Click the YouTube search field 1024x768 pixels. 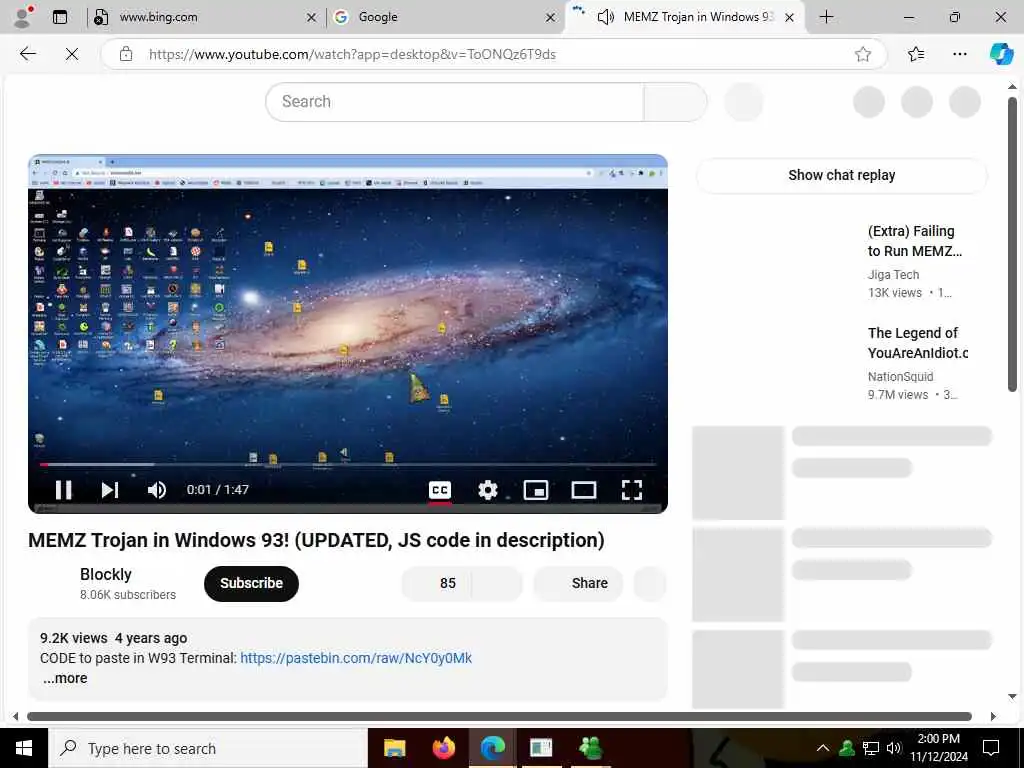(455, 102)
